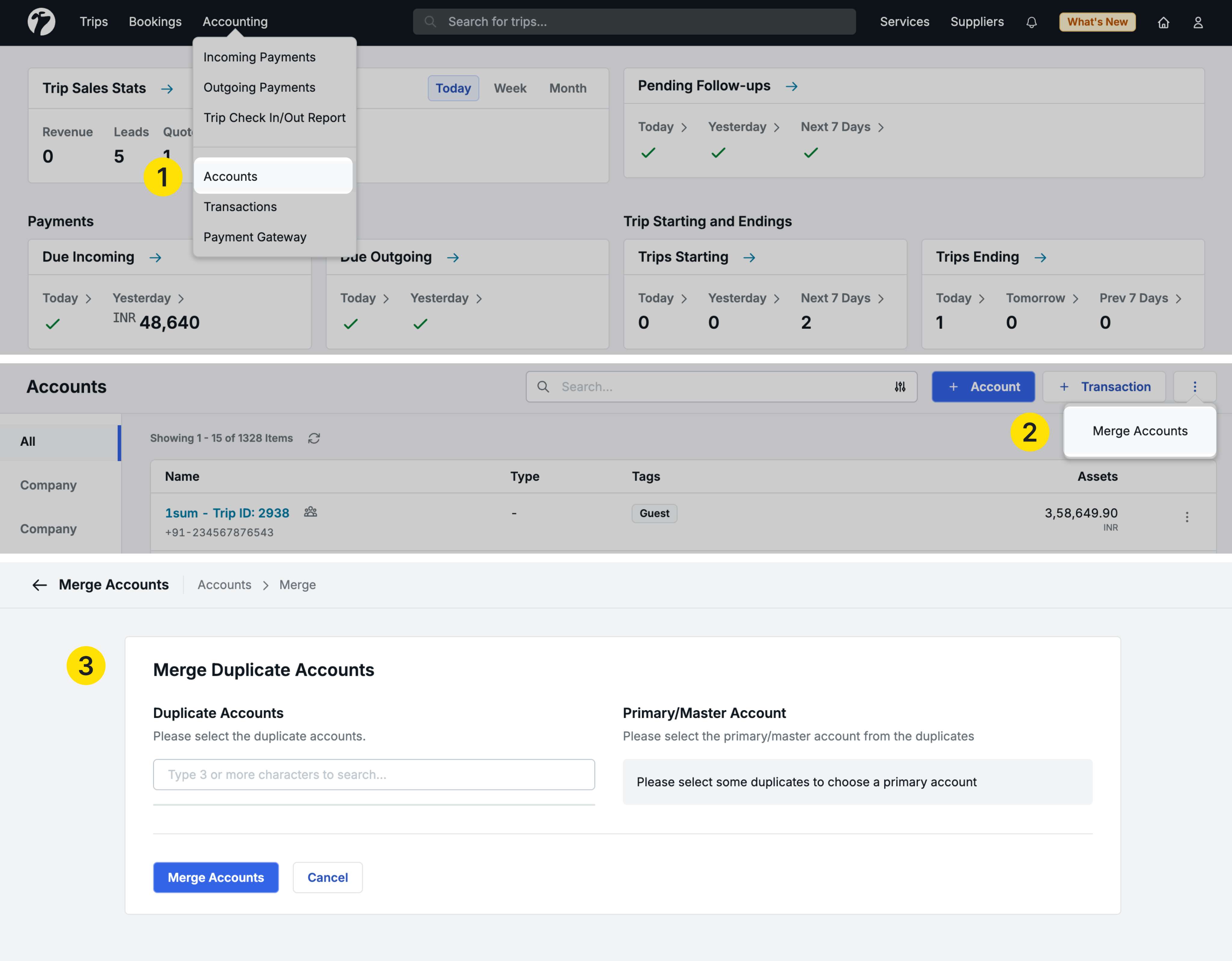1232x961 pixels.
Task: Open the home icon in navbar
Action: point(1163,22)
